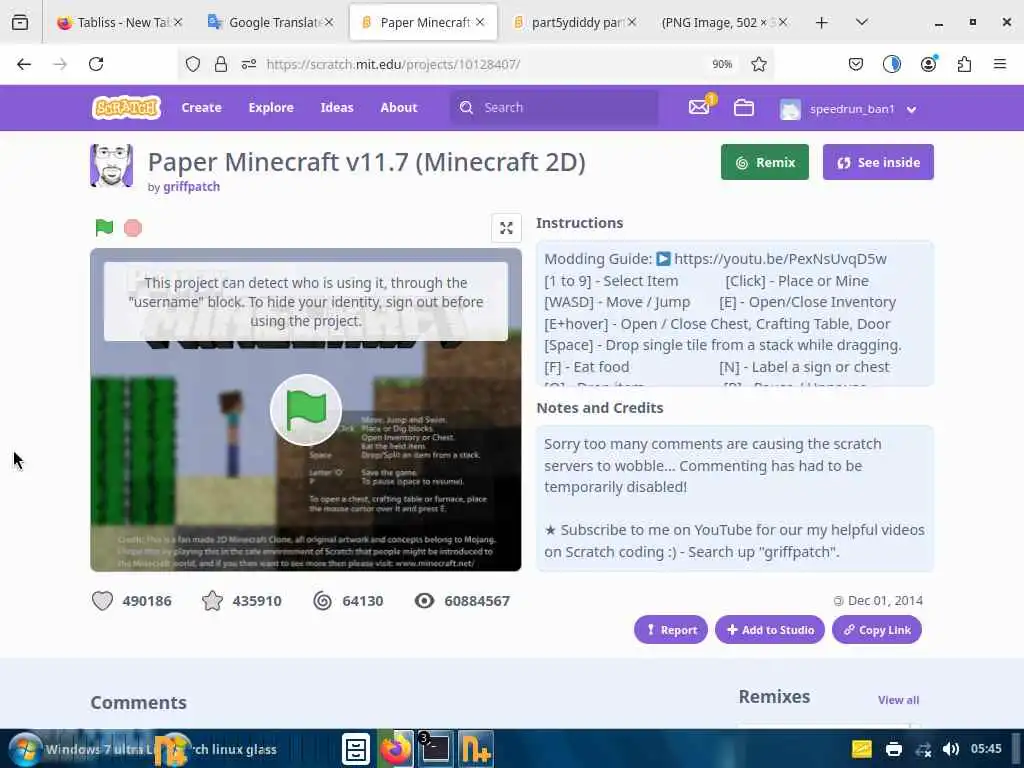Click the 90% zoom level indicator
This screenshot has width=1024, height=768.
point(722,64)
